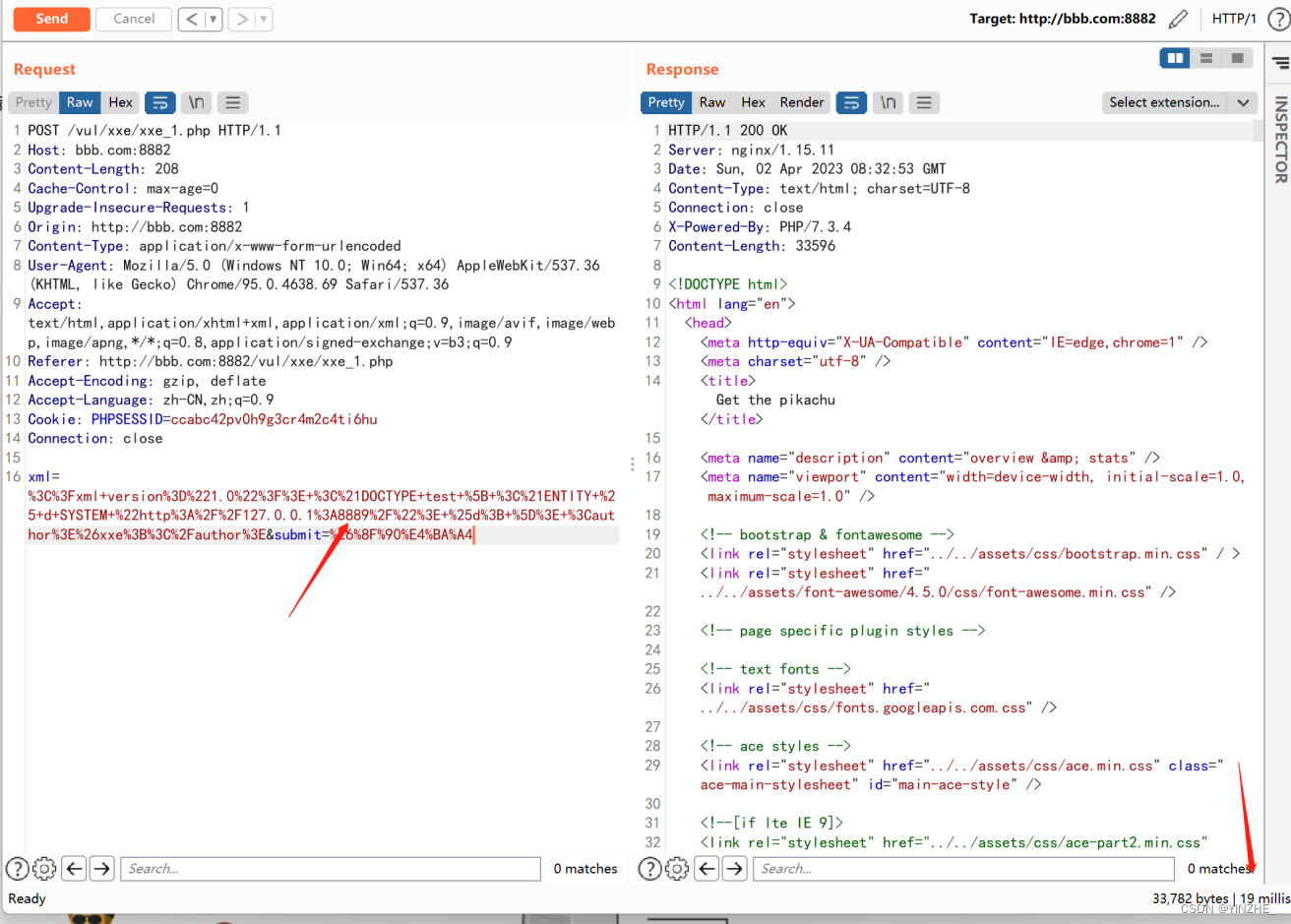Image resolution: width=1291 pixels, height=924 pixels.
Task: Switch response view to Pretty tab
Action: (666, 102)
